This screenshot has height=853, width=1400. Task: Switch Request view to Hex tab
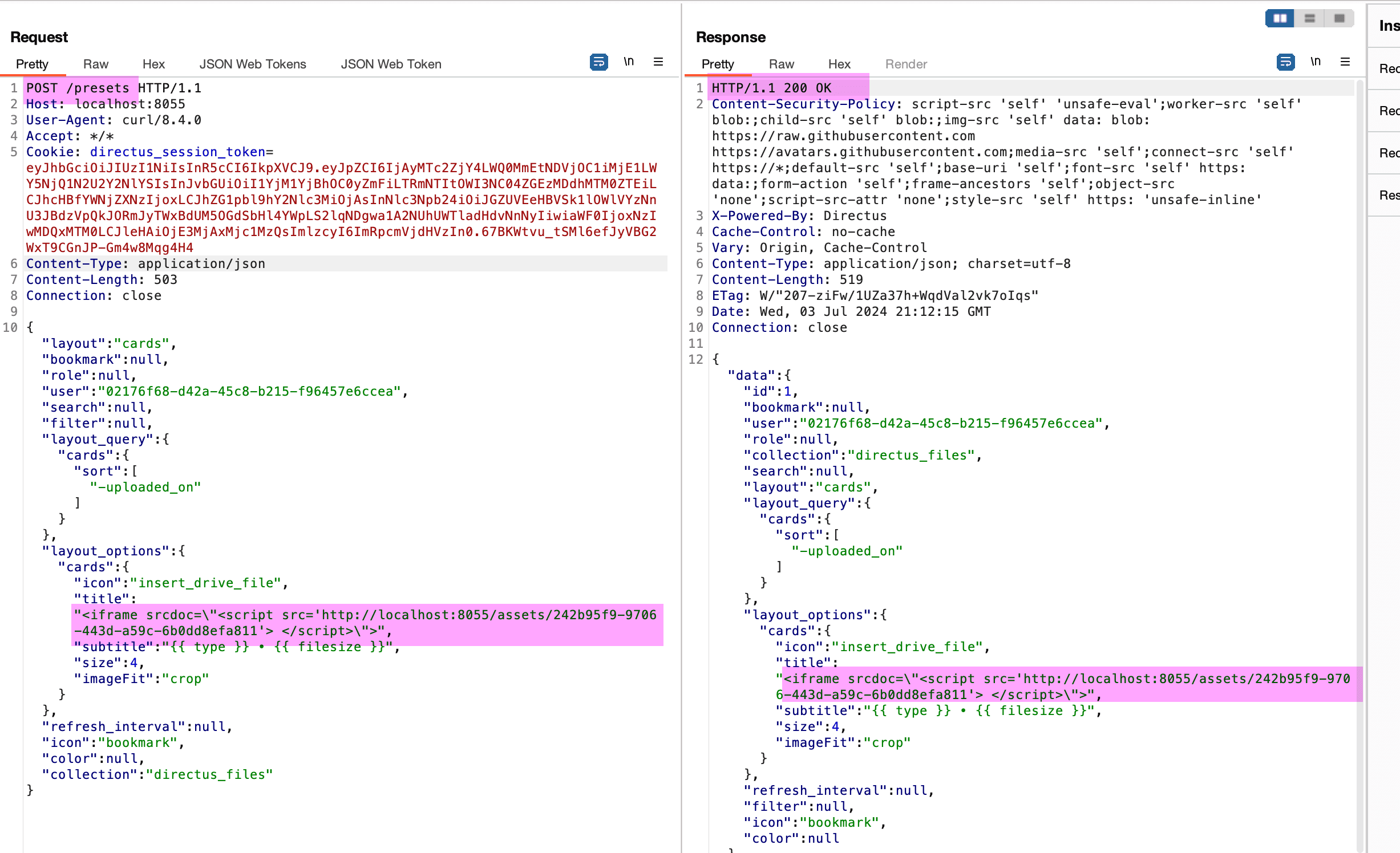click(153, 64)
